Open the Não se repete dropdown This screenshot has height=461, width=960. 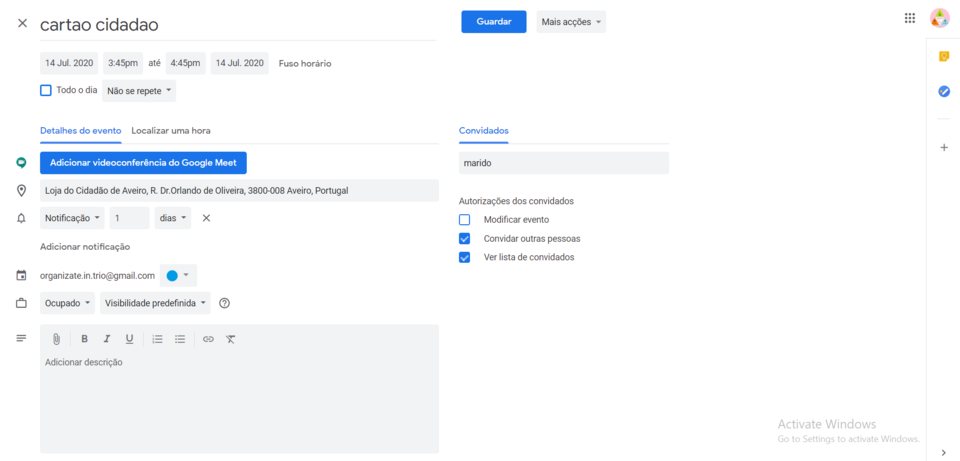139,91
